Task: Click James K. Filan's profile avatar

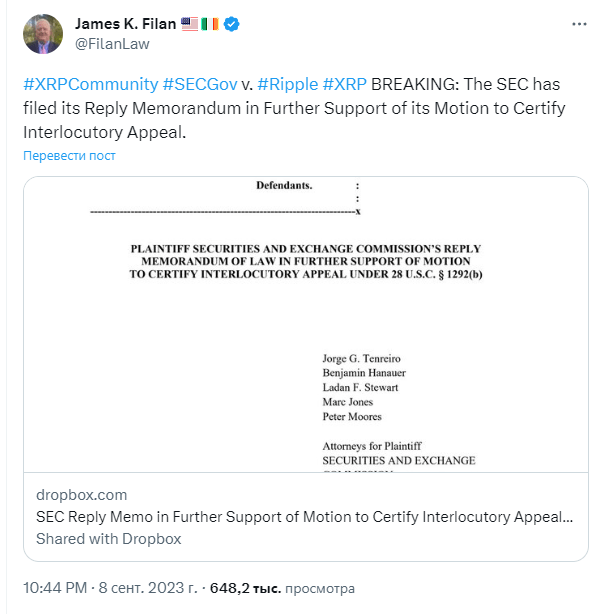Action: click(43, 34)
